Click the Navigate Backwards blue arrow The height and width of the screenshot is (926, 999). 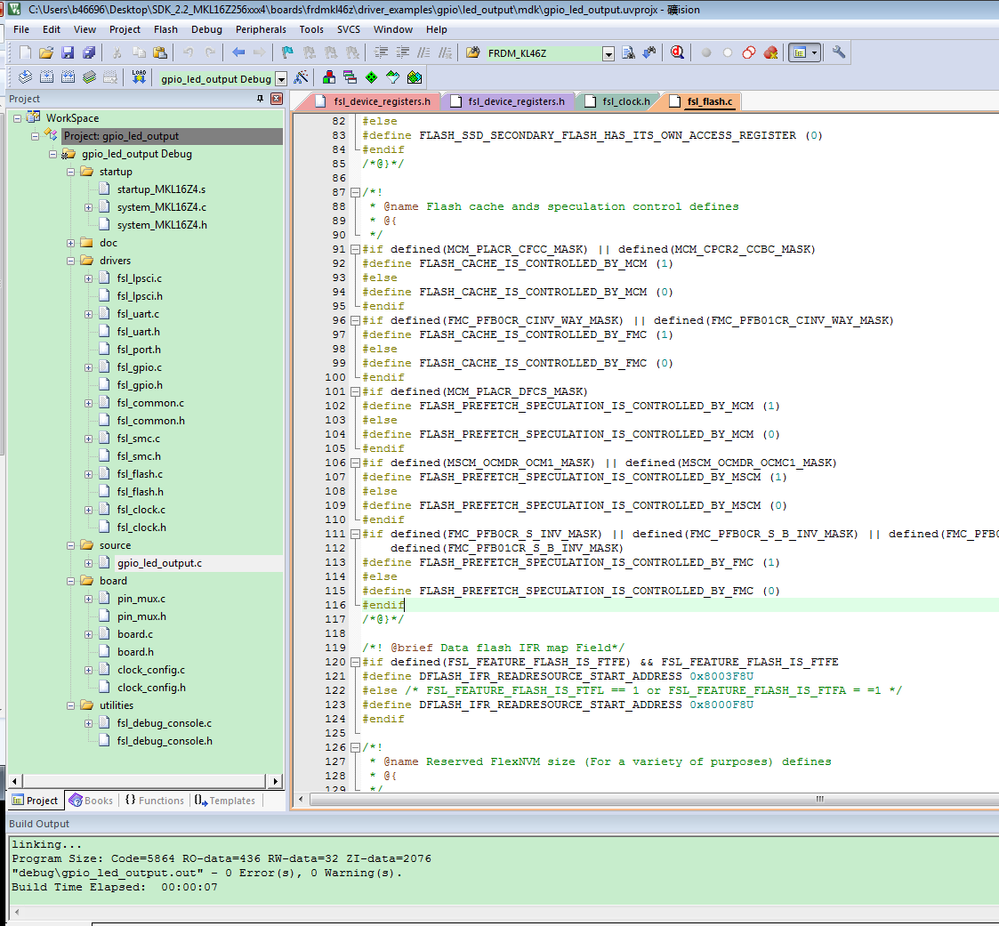point(238,52)
